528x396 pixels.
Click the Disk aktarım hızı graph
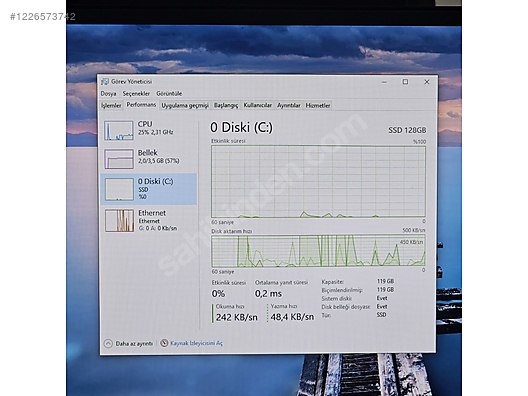[318, 251]
